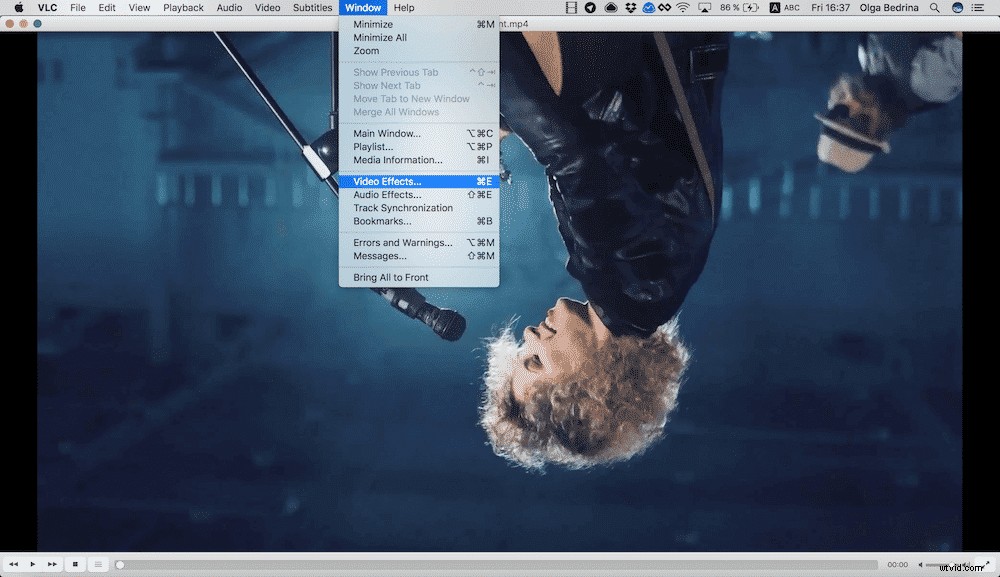Toggle play/pause with the play button
The width and height of the screenshot is (1000, 577).
(x=31, y=564)
